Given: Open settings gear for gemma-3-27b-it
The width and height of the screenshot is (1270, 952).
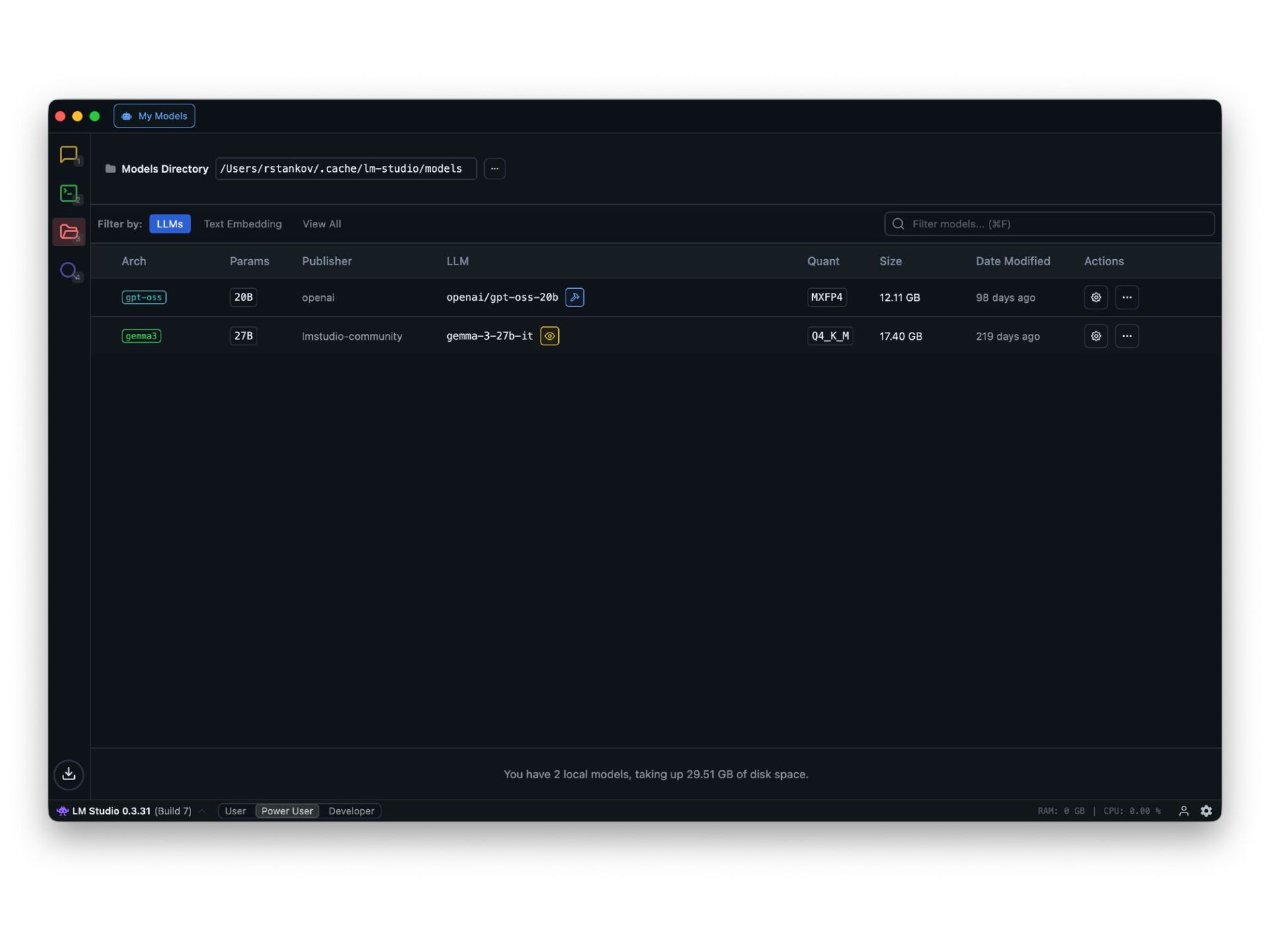Looking at the screenshot, I should (1095, 336).
